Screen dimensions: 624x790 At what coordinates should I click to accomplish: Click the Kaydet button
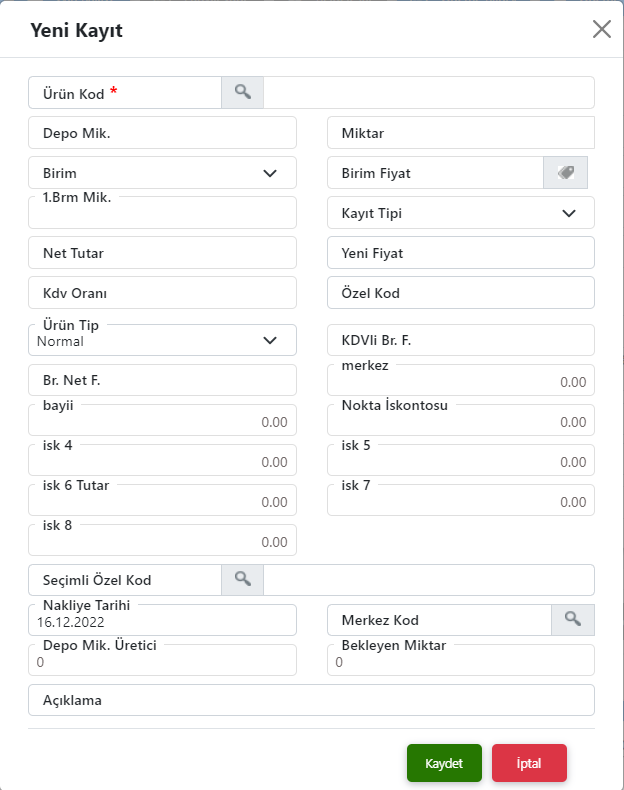[x=444, y=763]
